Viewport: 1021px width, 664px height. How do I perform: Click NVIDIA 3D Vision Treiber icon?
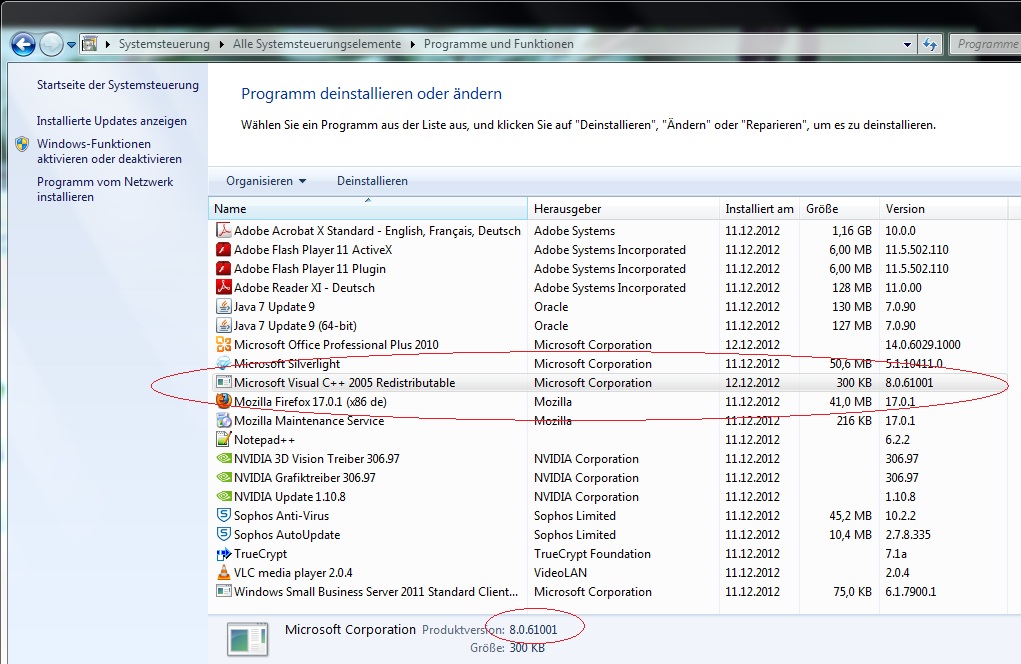[x=223, y=458]
